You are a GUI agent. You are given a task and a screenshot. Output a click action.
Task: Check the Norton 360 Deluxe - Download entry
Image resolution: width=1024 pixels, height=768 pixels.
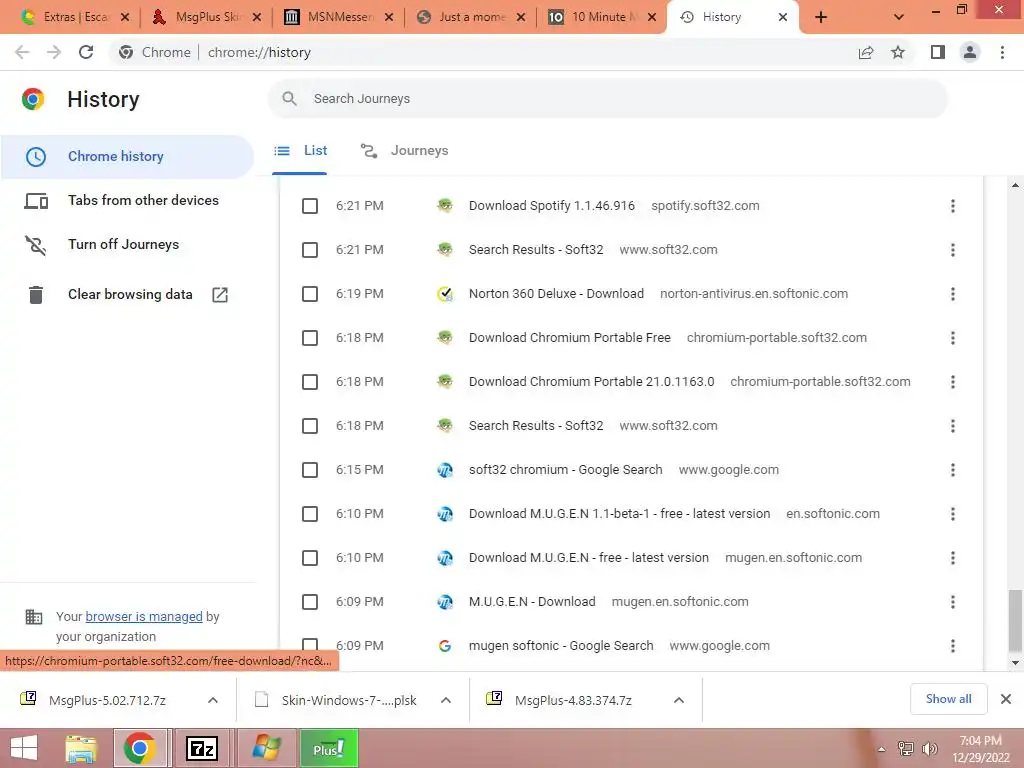tap(310, 294)
